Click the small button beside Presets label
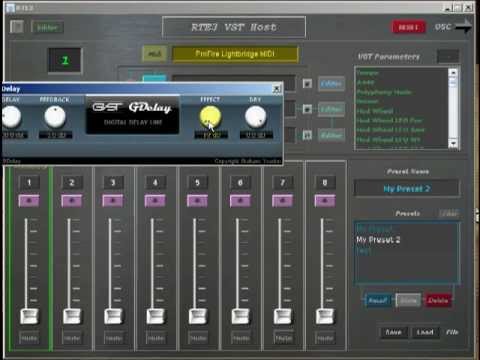 point(449,213)
